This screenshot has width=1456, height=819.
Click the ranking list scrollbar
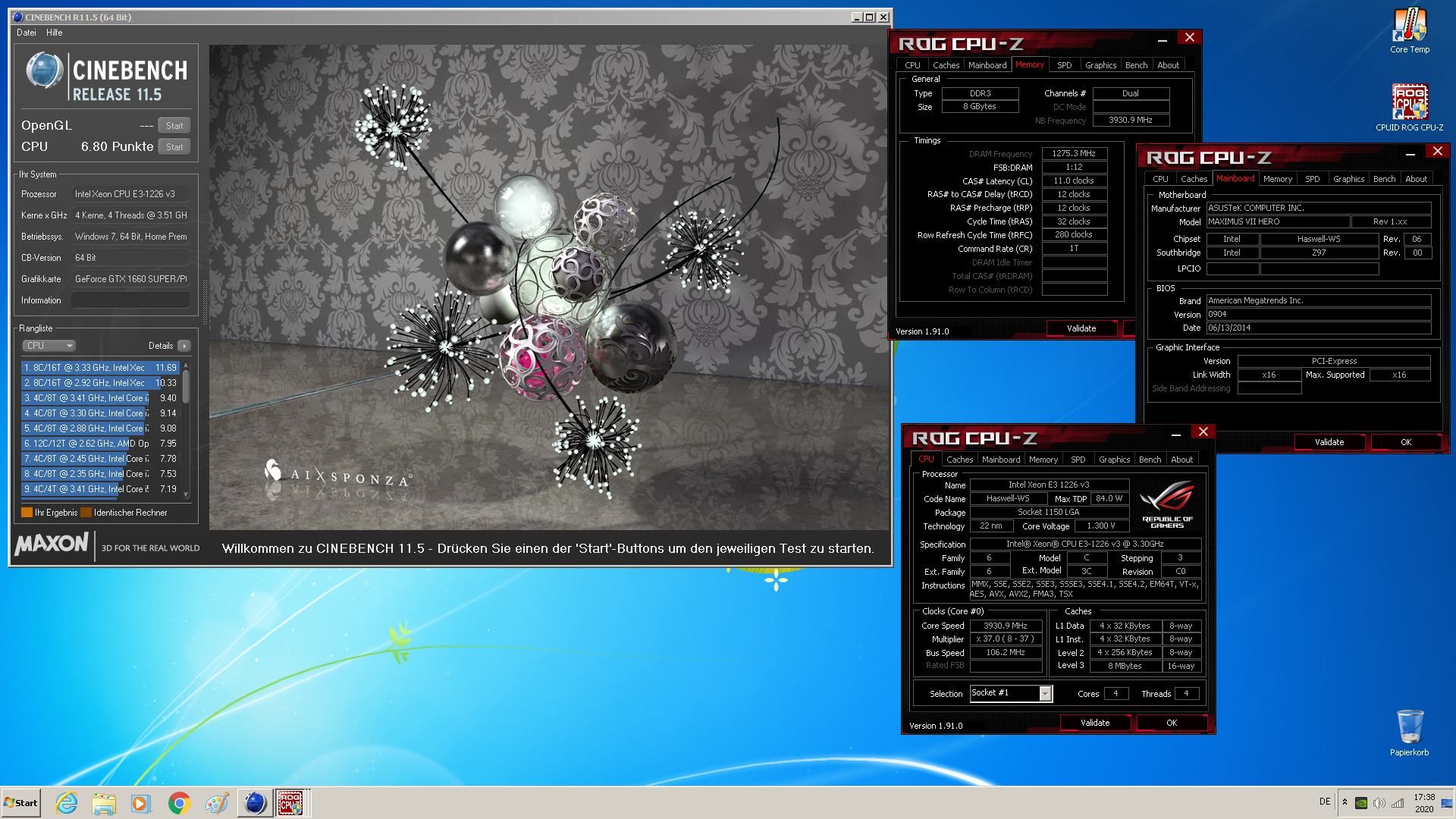pyautogui.click(x=186, y=429)
